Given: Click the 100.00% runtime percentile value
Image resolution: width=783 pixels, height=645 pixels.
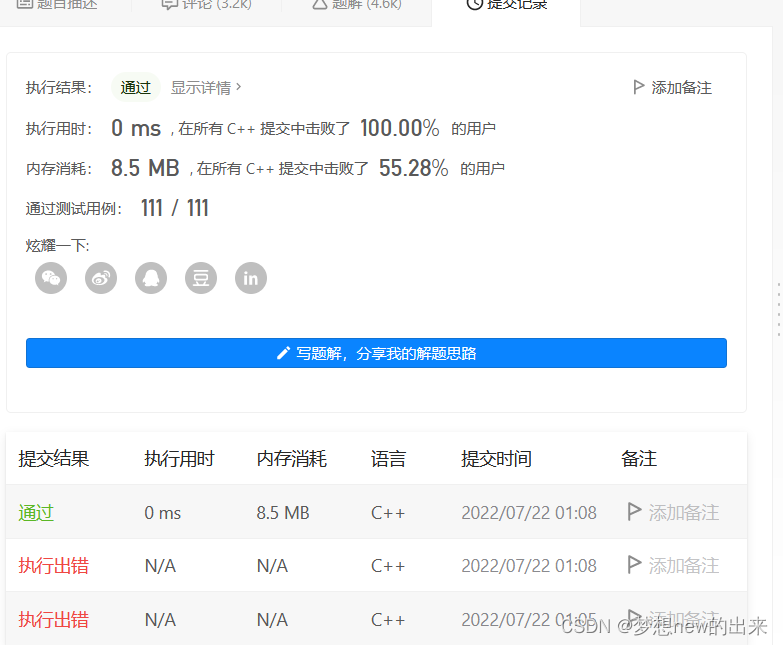Looking at the screenshot, I should pyautogui.click(x=399, y=128).
